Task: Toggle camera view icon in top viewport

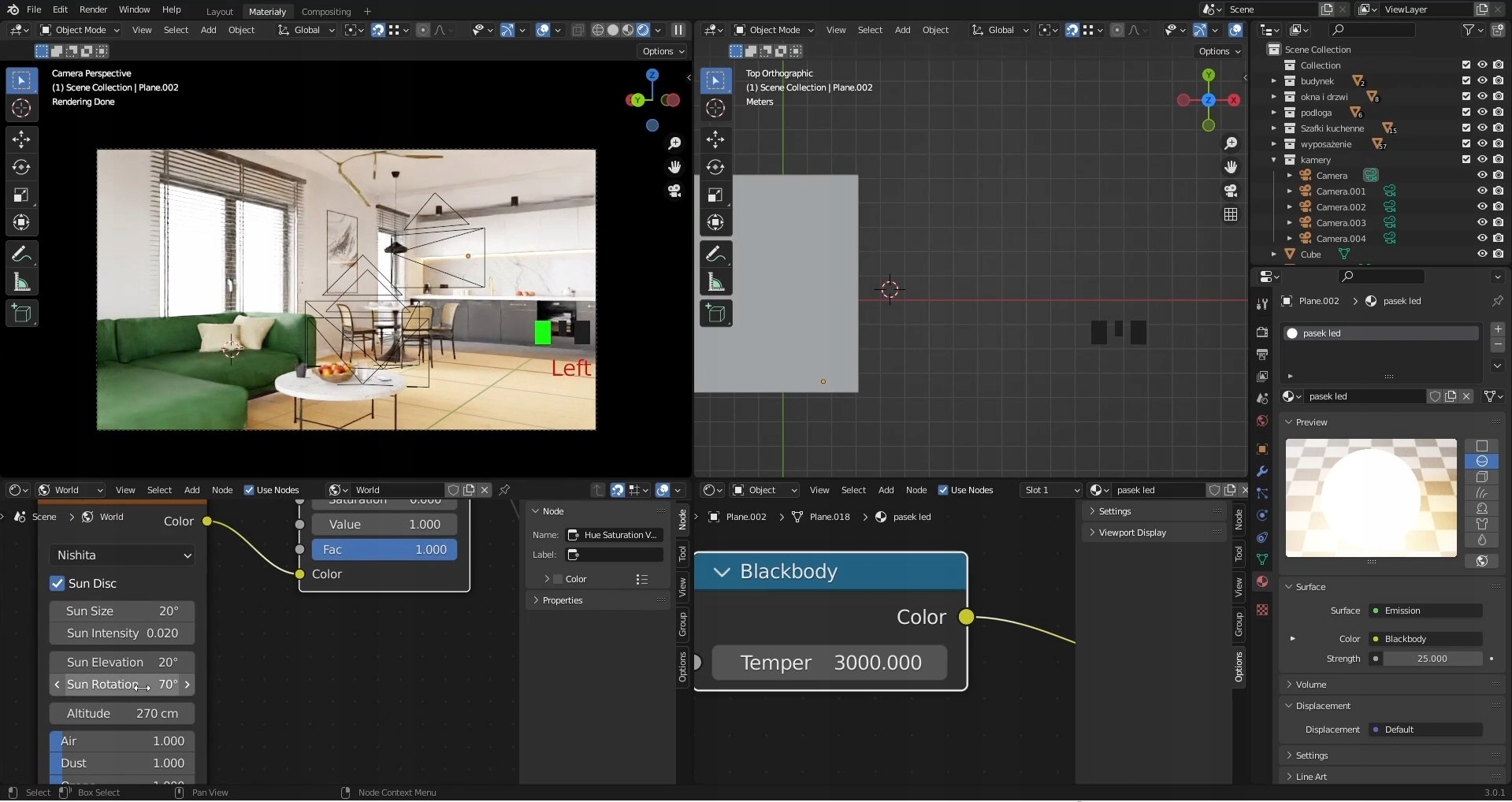Action: 1231,191
